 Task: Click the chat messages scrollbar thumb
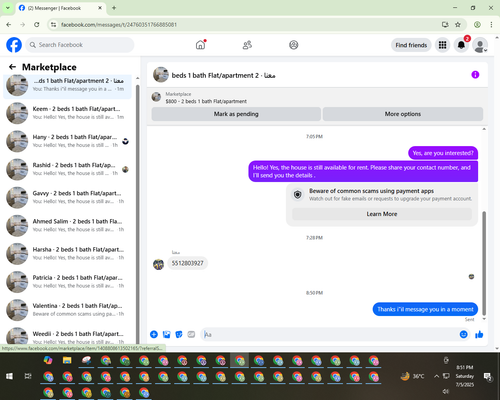coord(484,263)
